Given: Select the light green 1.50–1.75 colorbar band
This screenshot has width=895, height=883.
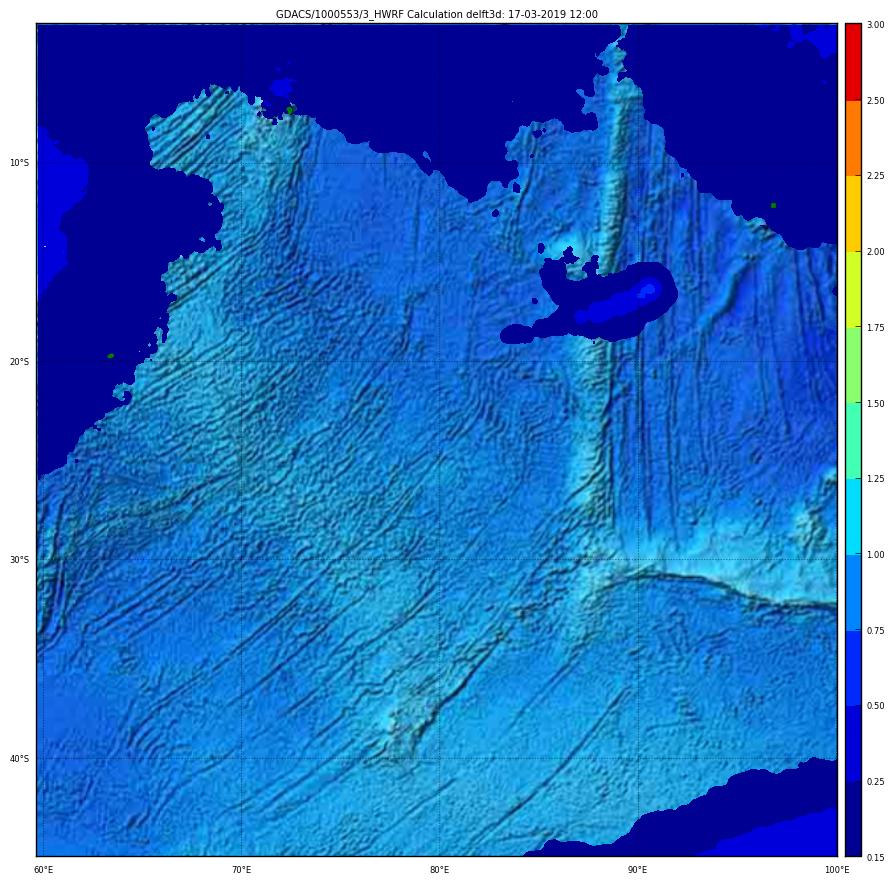Looking at the screenshot, I should point(852,365).
